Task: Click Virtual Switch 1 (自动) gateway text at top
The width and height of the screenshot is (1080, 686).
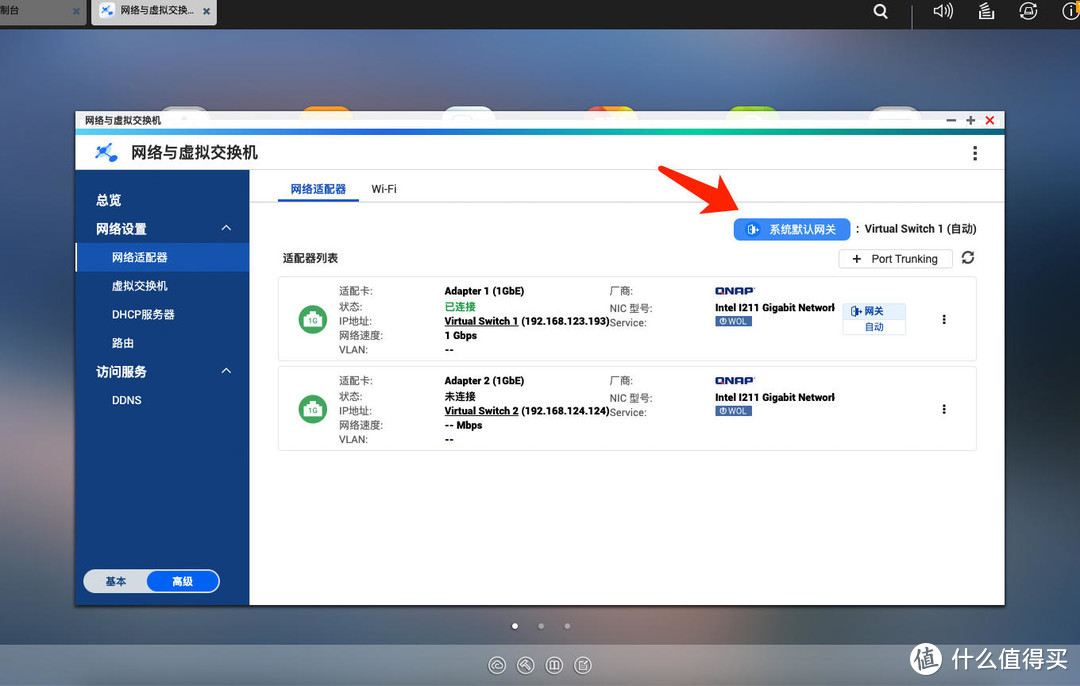Action: (920, 229)
